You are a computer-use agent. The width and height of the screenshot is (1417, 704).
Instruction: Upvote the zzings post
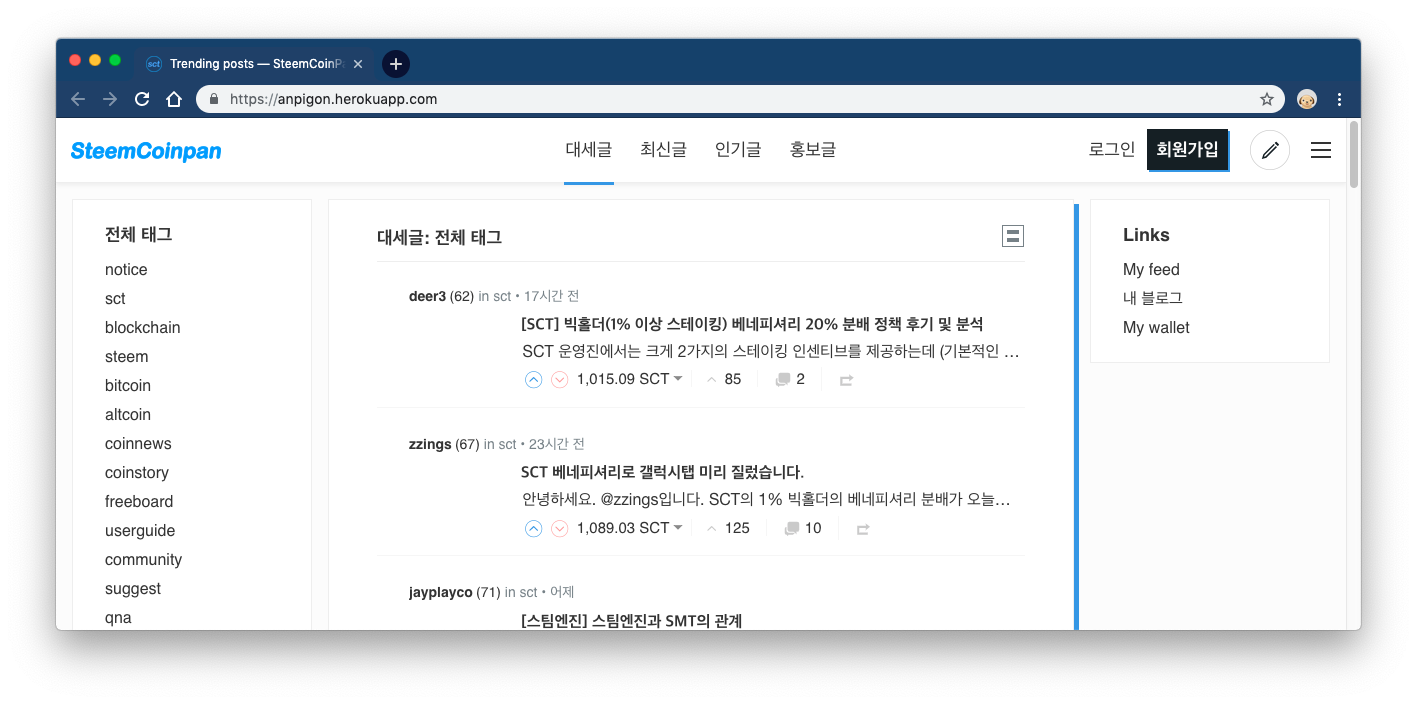pyautogui.click(x=533, y=528)
